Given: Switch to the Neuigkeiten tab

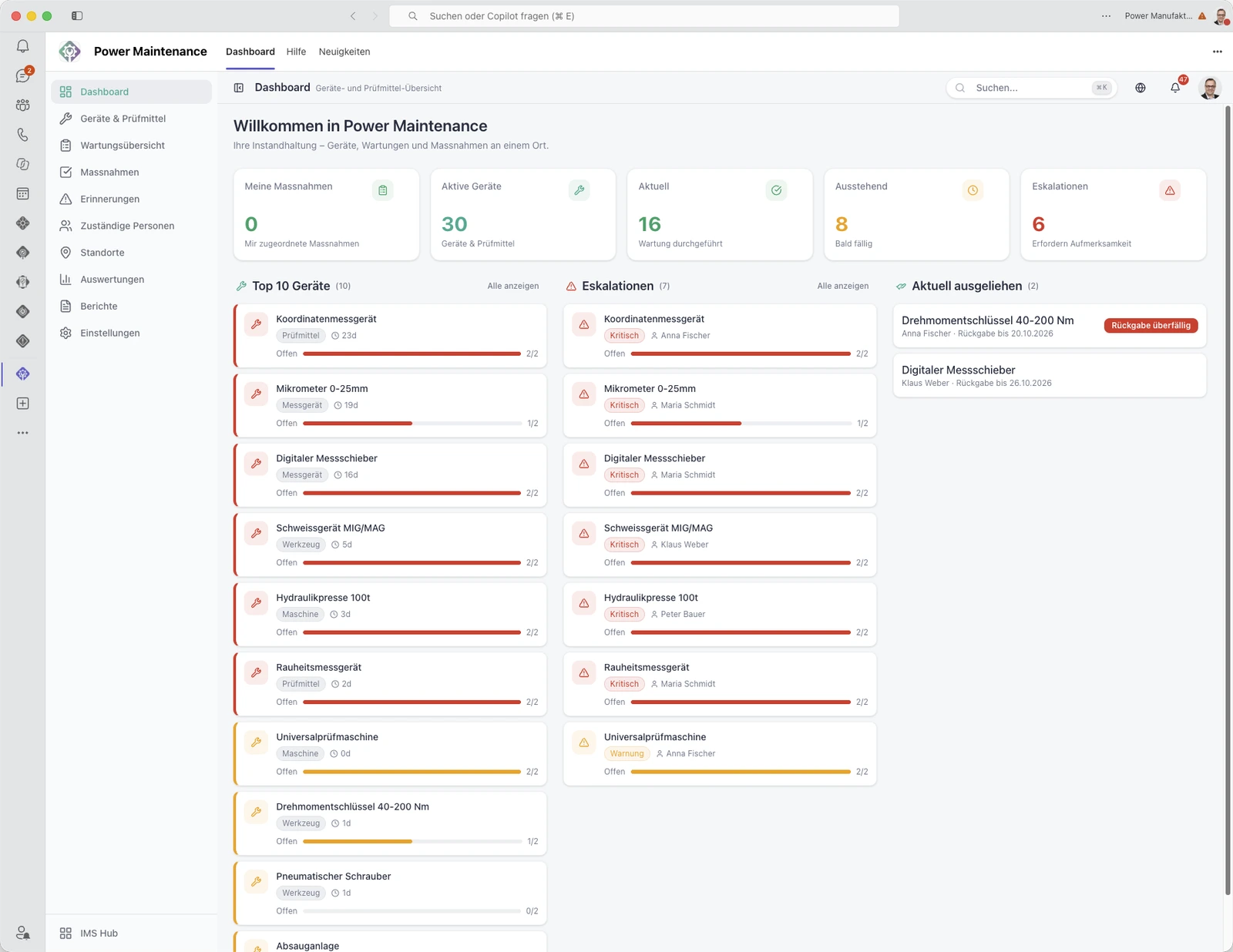Looking at the screenshot, I should (x=344, y=52).
